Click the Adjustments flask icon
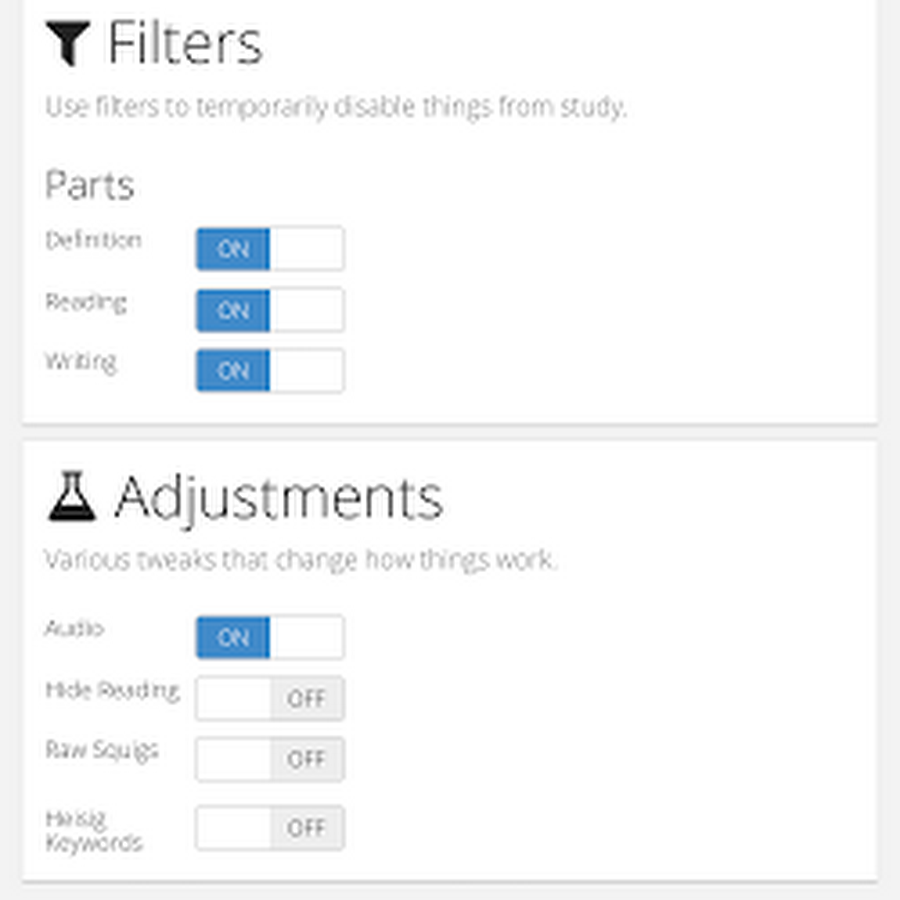Viewport: 900px width, 900px height. [71, 497]
